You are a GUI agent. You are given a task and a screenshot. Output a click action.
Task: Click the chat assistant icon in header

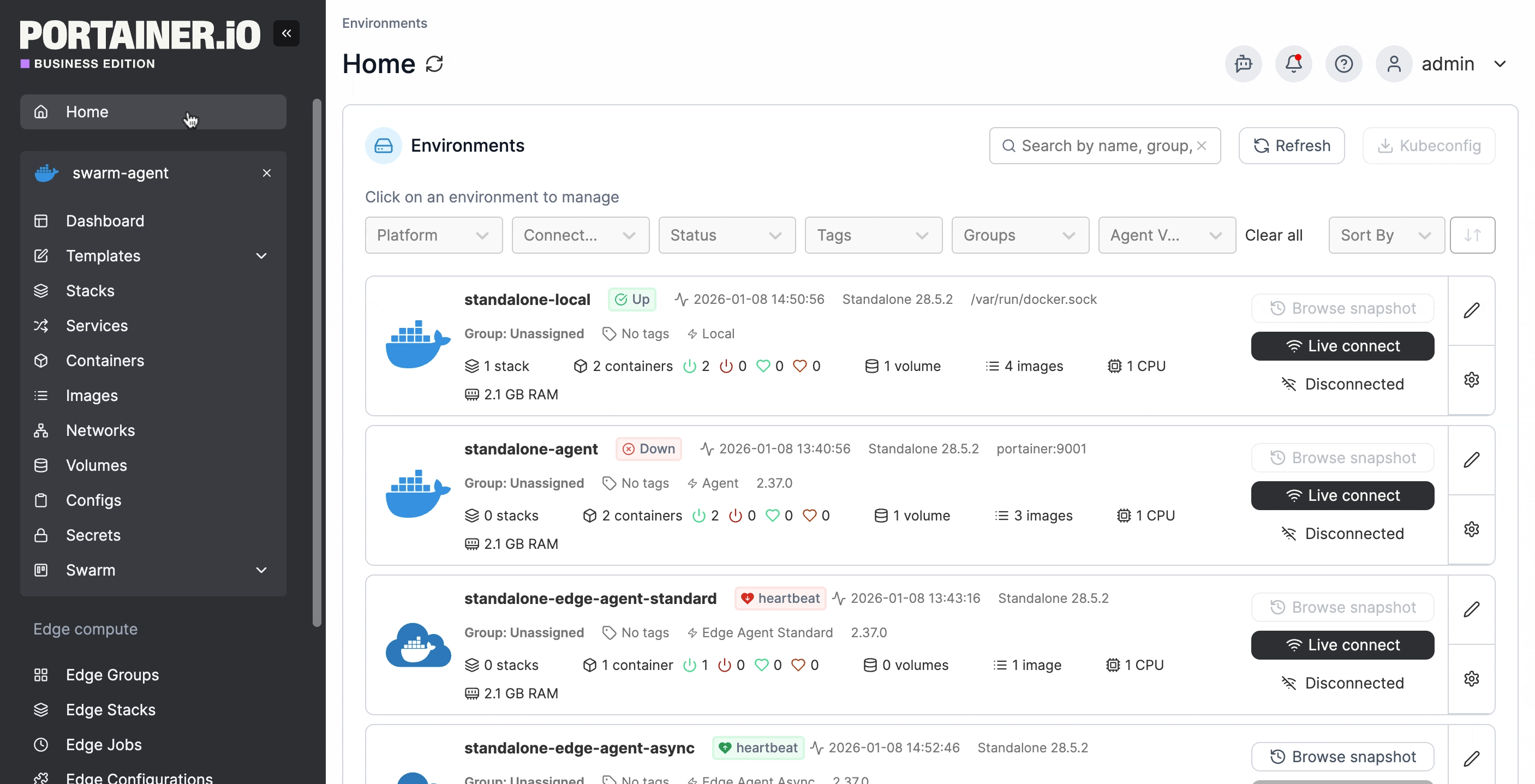[1243, 64]
